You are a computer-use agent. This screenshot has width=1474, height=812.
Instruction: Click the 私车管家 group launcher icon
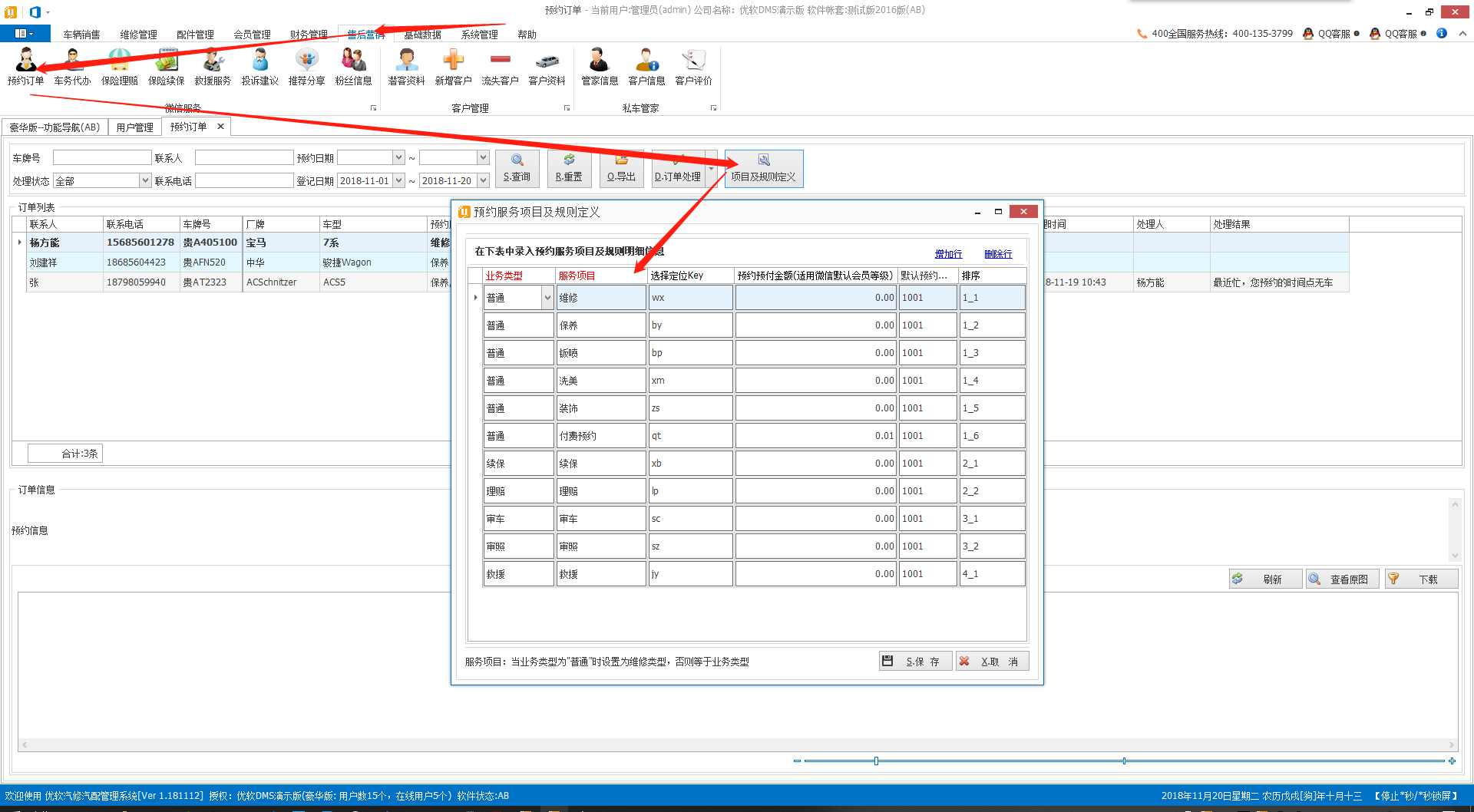[713, 108]
